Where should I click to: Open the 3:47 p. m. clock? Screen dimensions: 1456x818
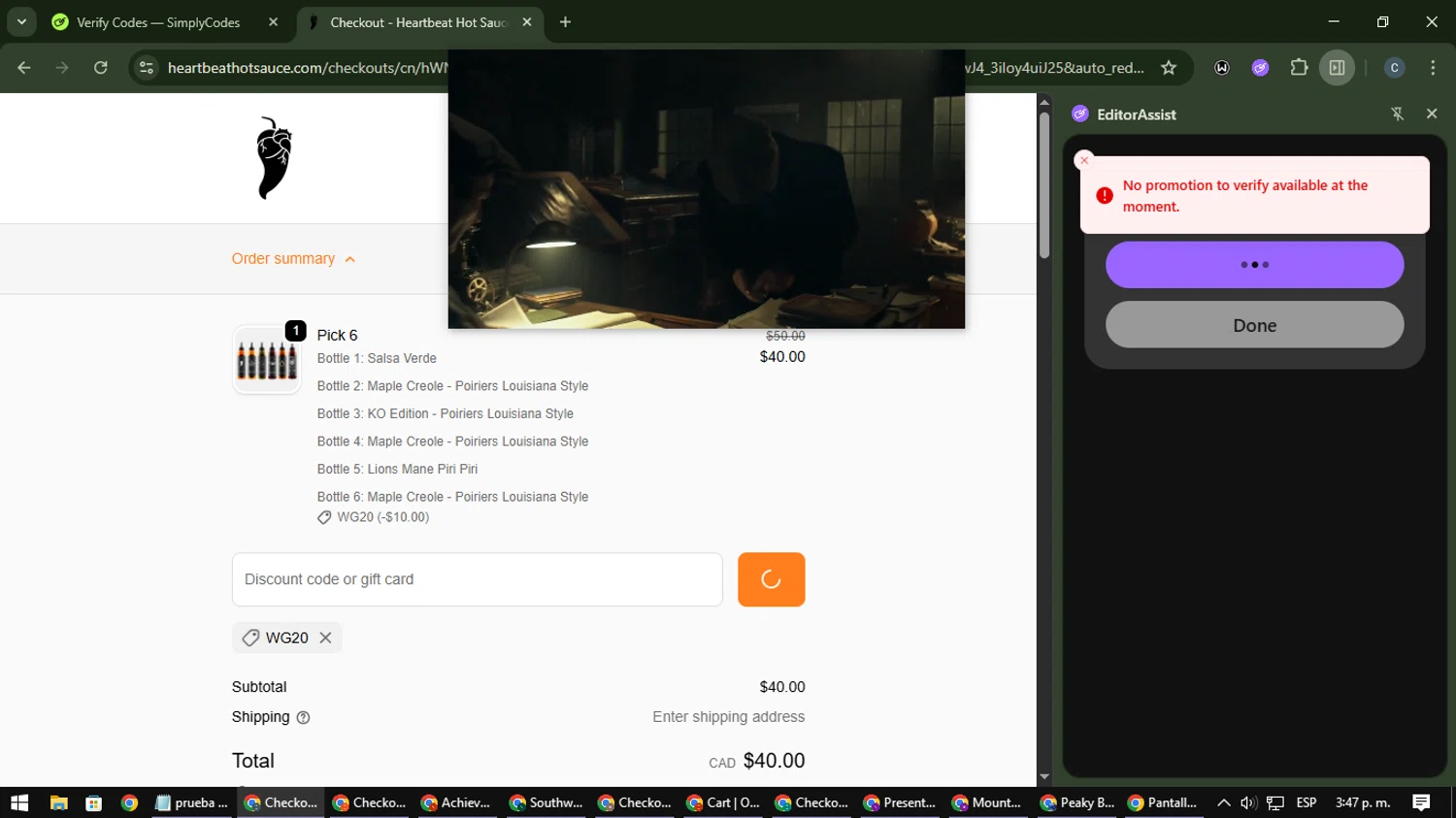[1363, 802]
